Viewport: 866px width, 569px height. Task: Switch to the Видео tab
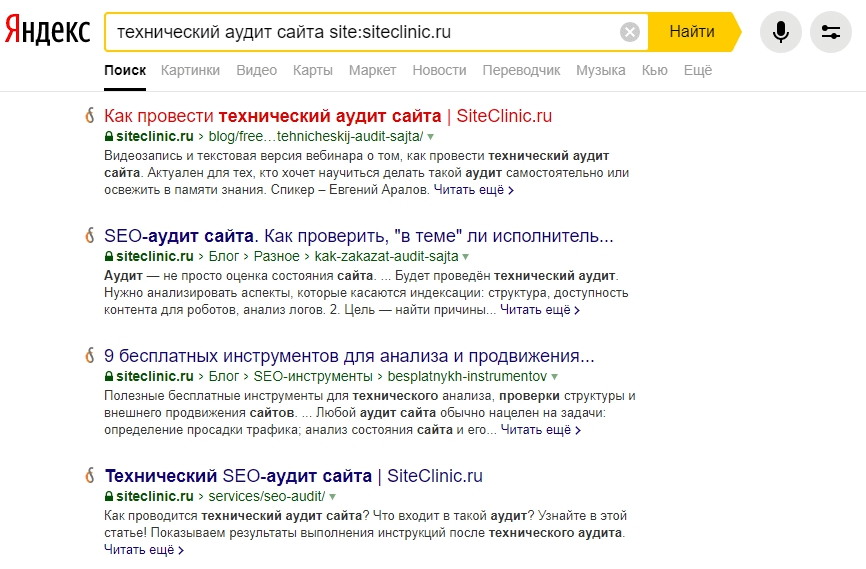coord(256,70)
